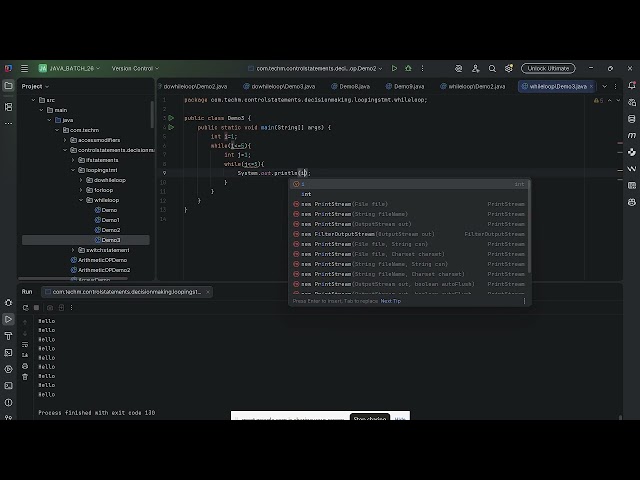Switch to whileloop\Demo2.java tab
The image size is (640, 480).
coord(473,87)
